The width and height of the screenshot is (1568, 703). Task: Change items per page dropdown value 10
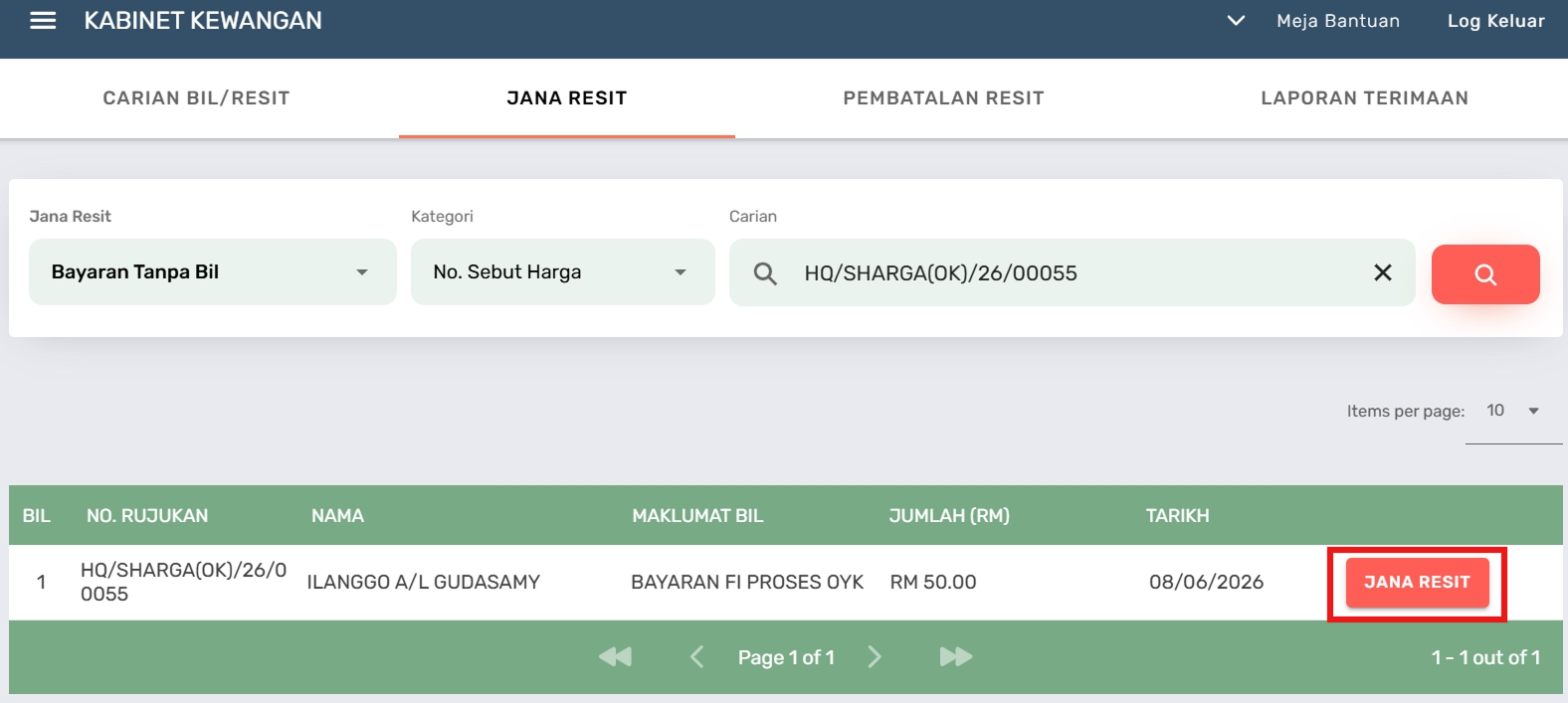tap(1513, 411)
